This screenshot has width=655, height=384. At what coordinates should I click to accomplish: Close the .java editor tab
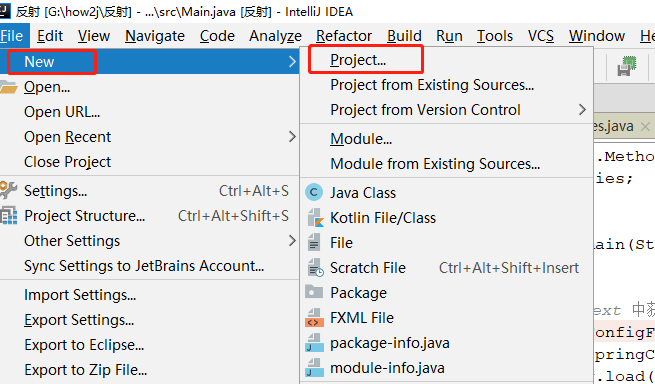pyautogui.click(x=645, y=126)
